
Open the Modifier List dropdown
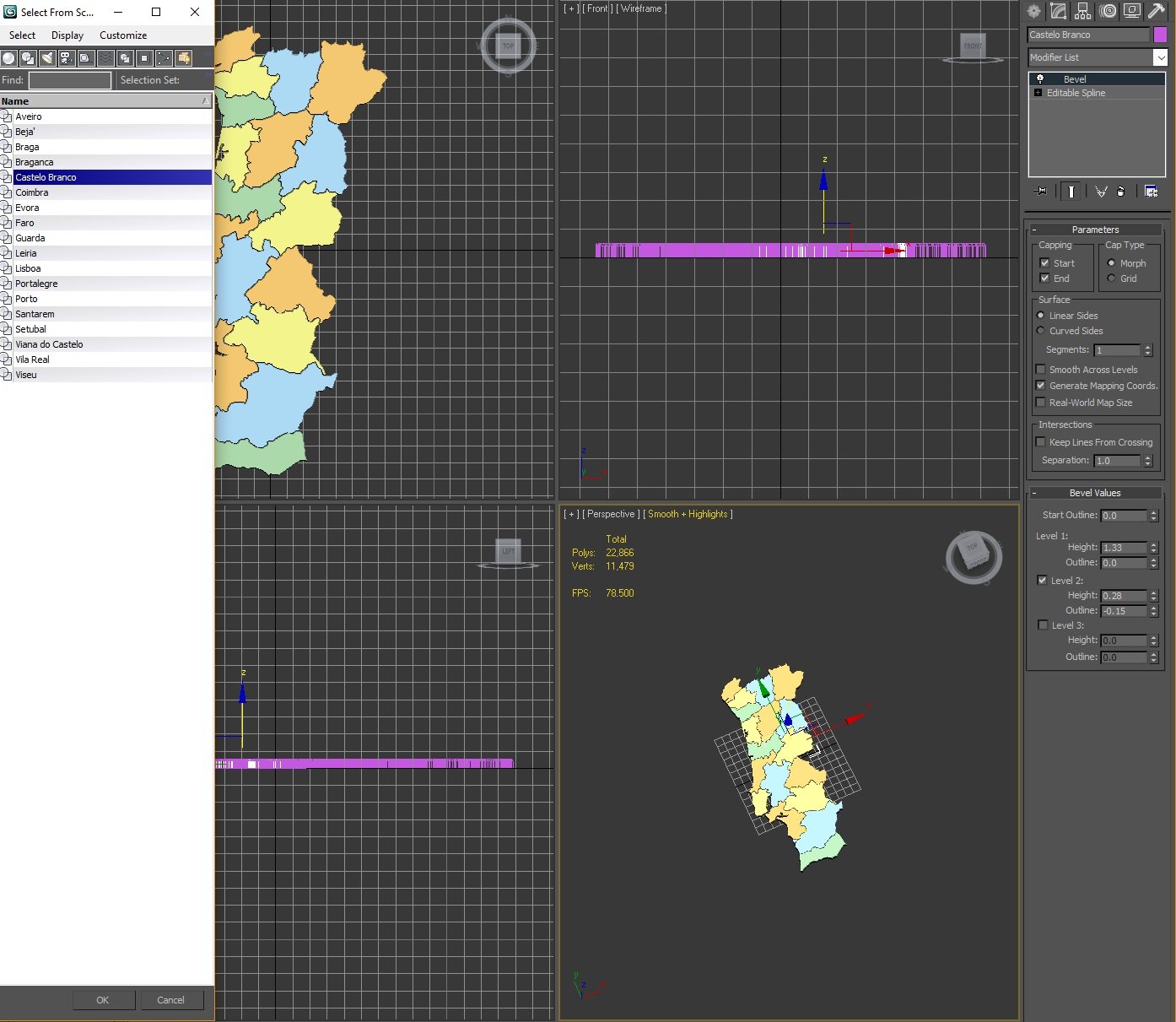pyautogui.click(x=1162, y=57)
